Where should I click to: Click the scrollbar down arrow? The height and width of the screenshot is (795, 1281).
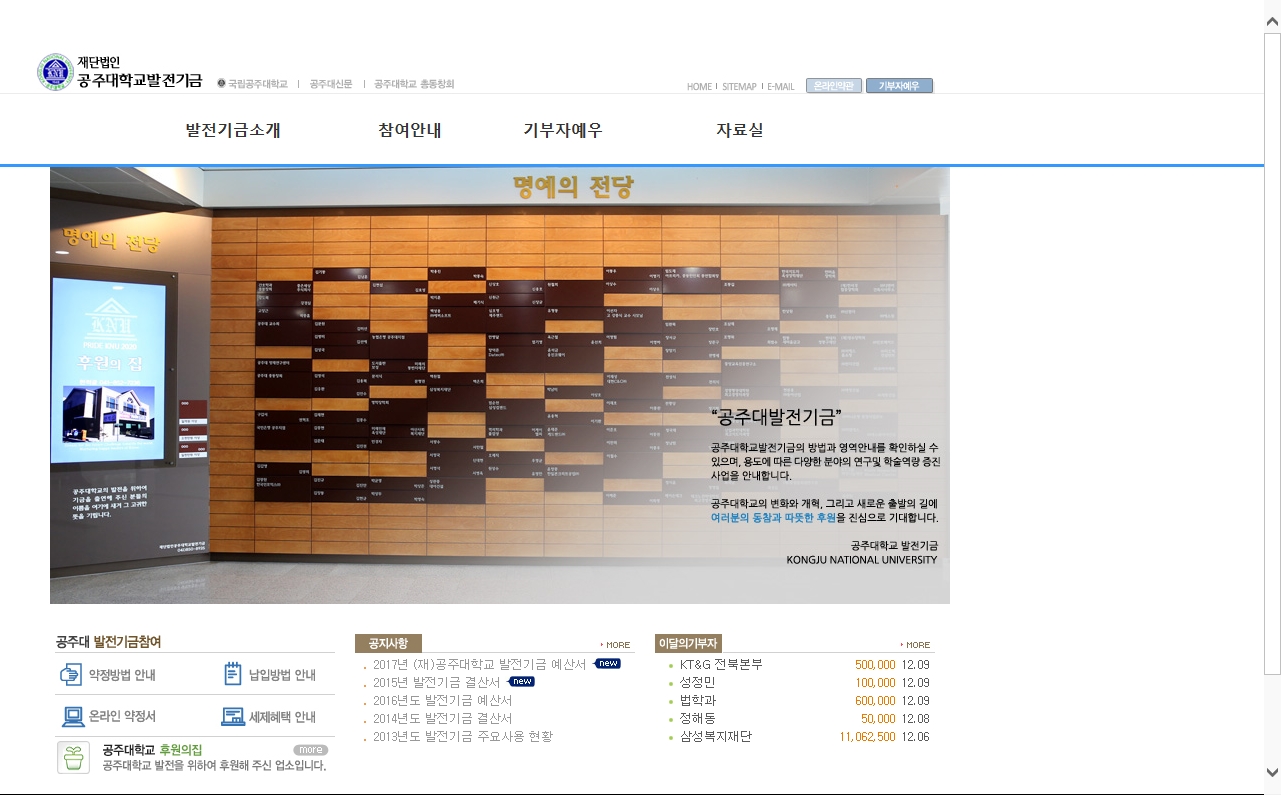click(x=1272, y=772)
